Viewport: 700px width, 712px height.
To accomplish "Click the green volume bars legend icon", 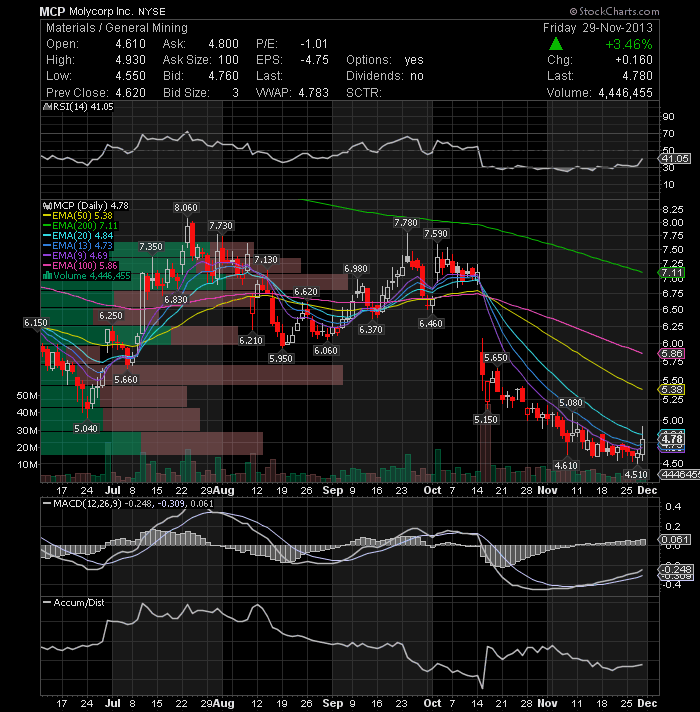I will tap(47, 276).
